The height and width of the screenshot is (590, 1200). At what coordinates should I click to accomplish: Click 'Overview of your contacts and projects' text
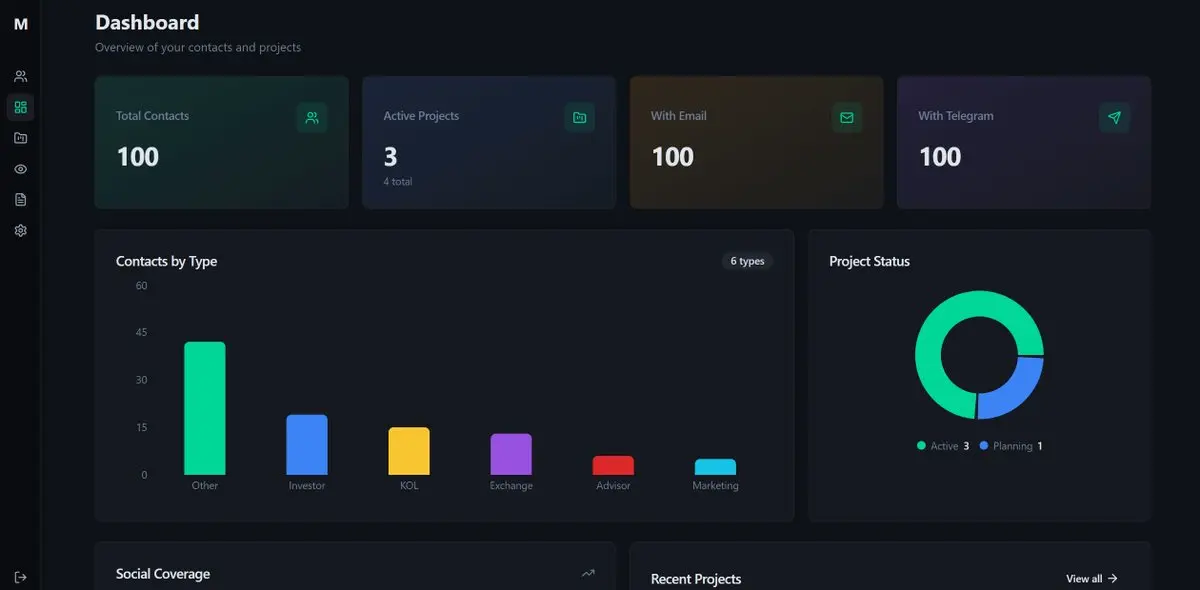(198, 47)
